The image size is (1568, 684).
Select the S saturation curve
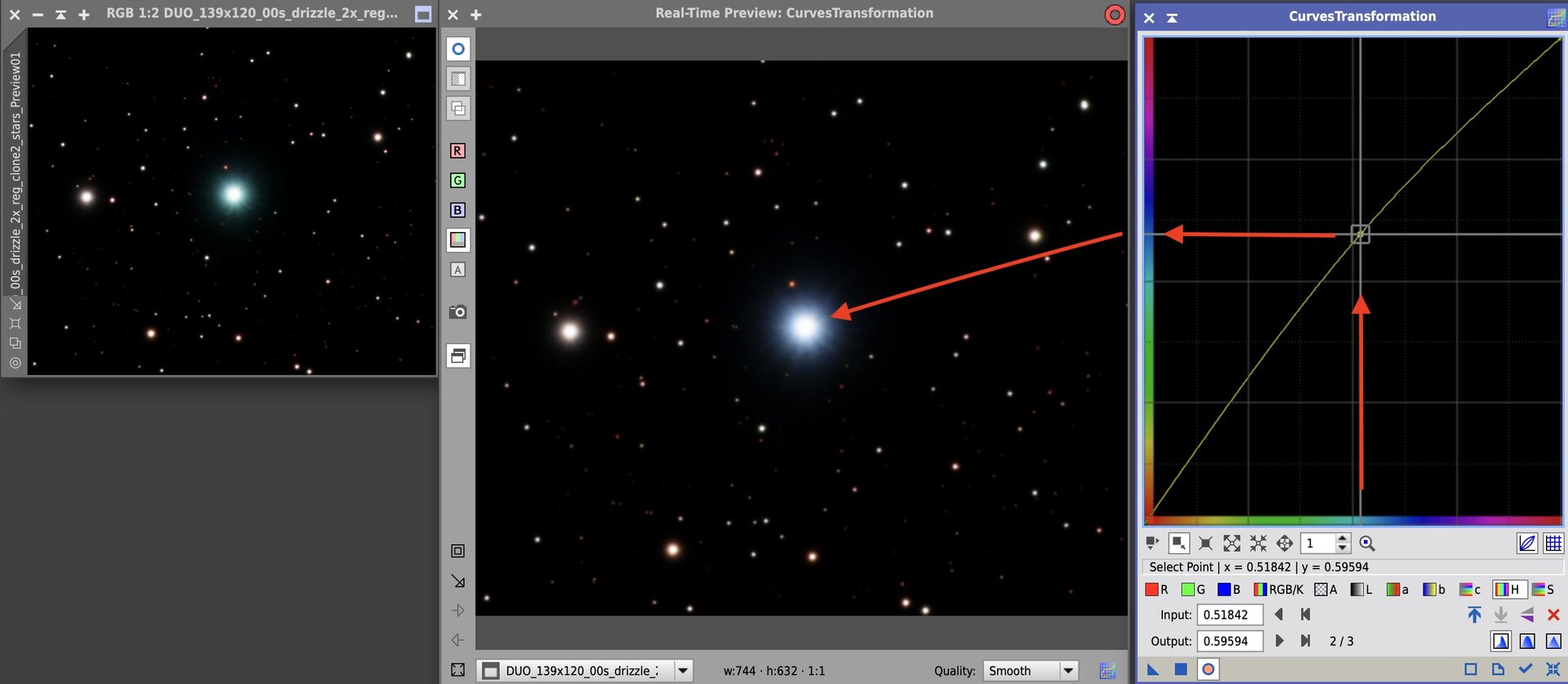pyautogui.click(x=1543, y=589)
